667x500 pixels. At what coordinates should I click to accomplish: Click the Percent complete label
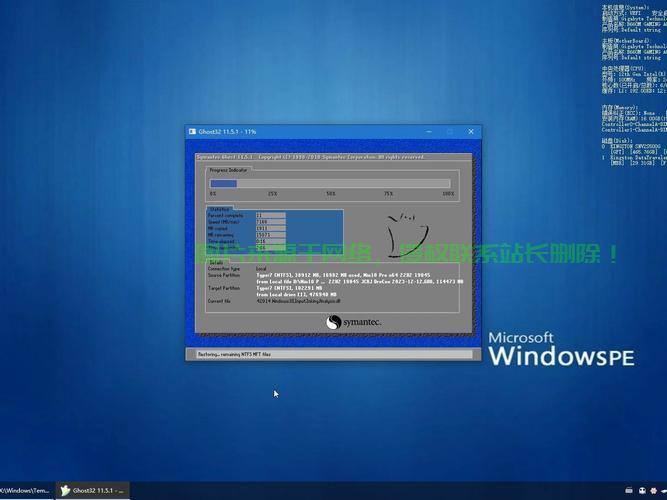[x=225, y=215]
